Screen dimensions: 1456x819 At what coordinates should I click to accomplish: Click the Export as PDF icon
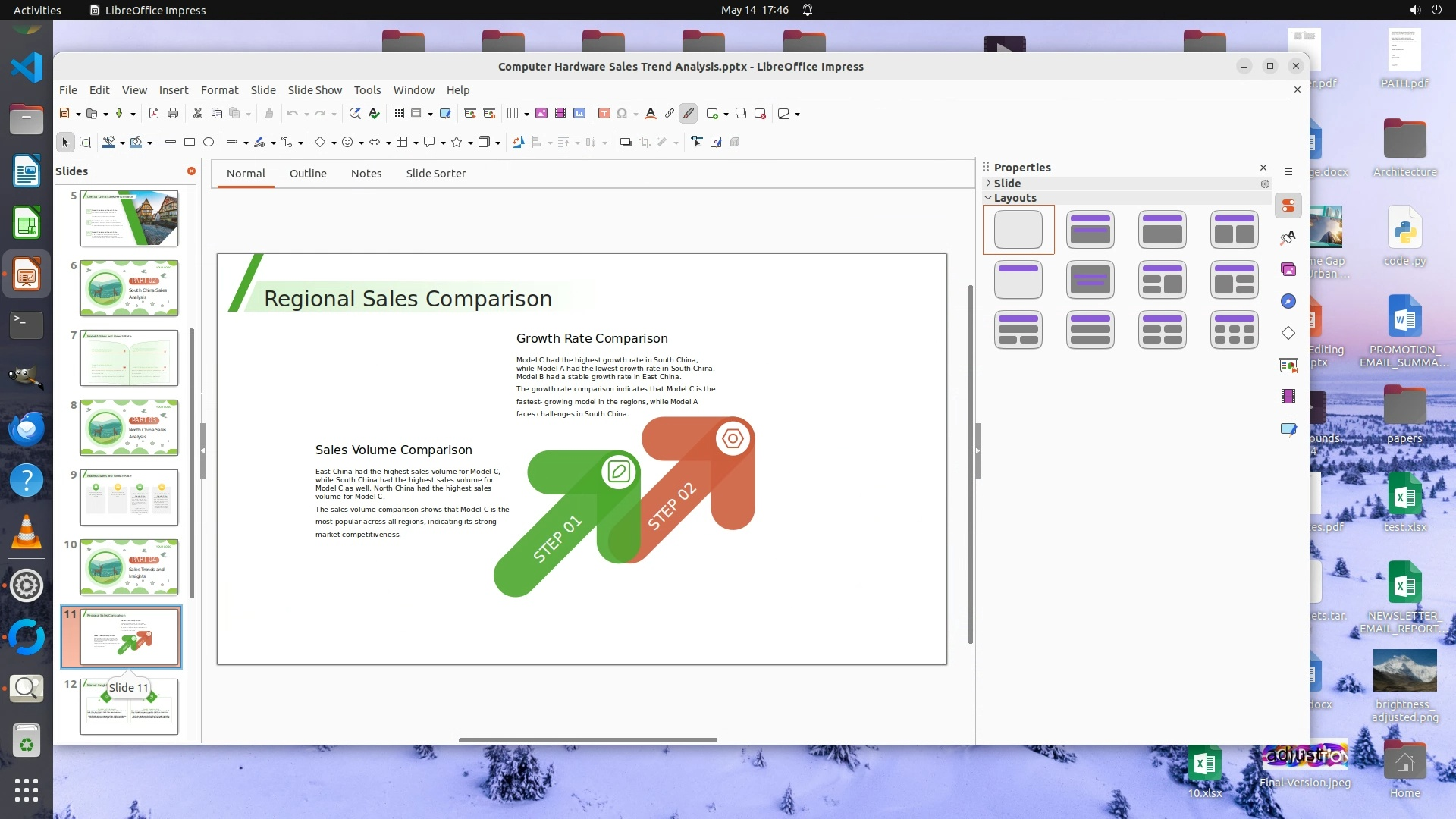tap(154, 114)
